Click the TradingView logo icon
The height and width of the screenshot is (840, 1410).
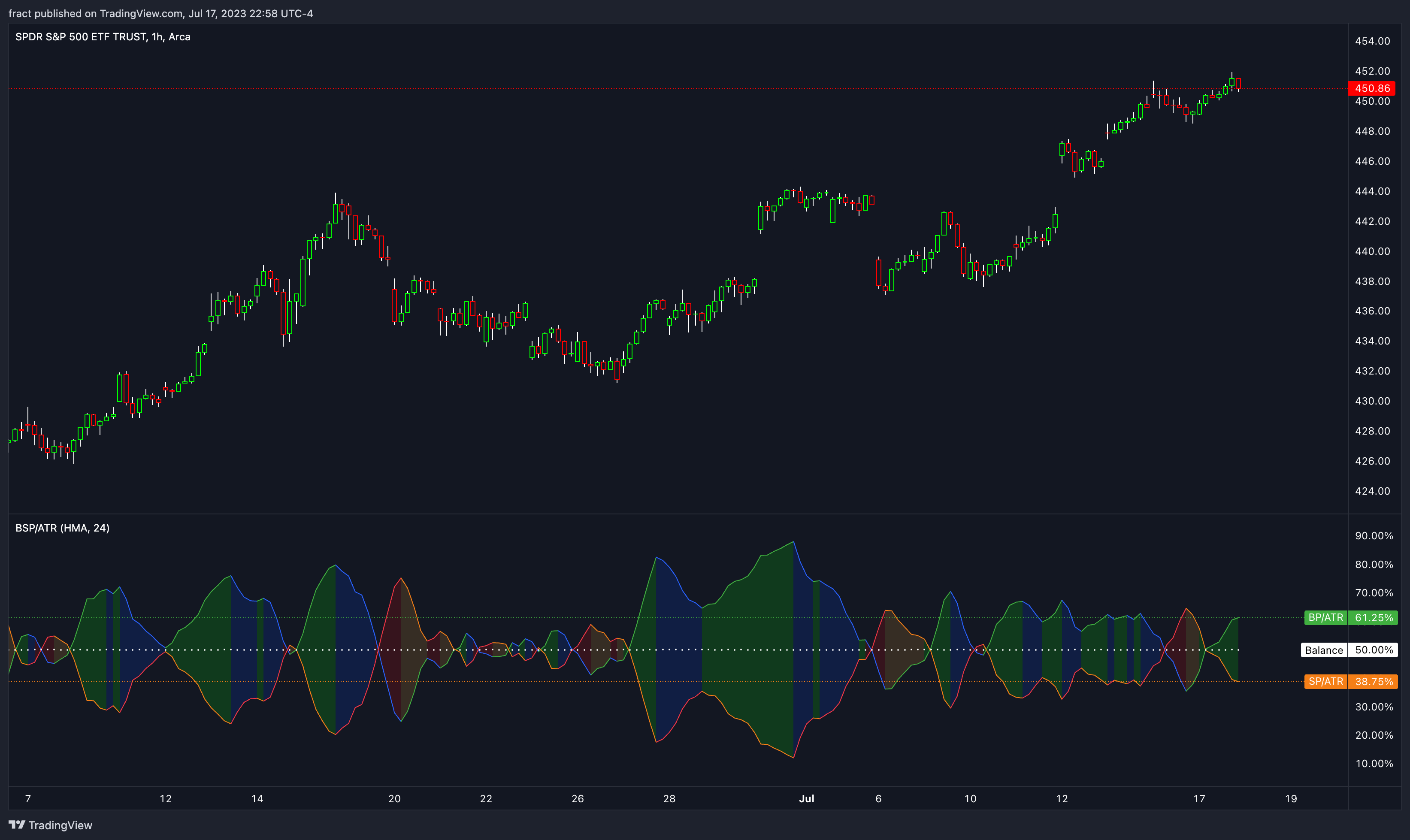[16, 825]
